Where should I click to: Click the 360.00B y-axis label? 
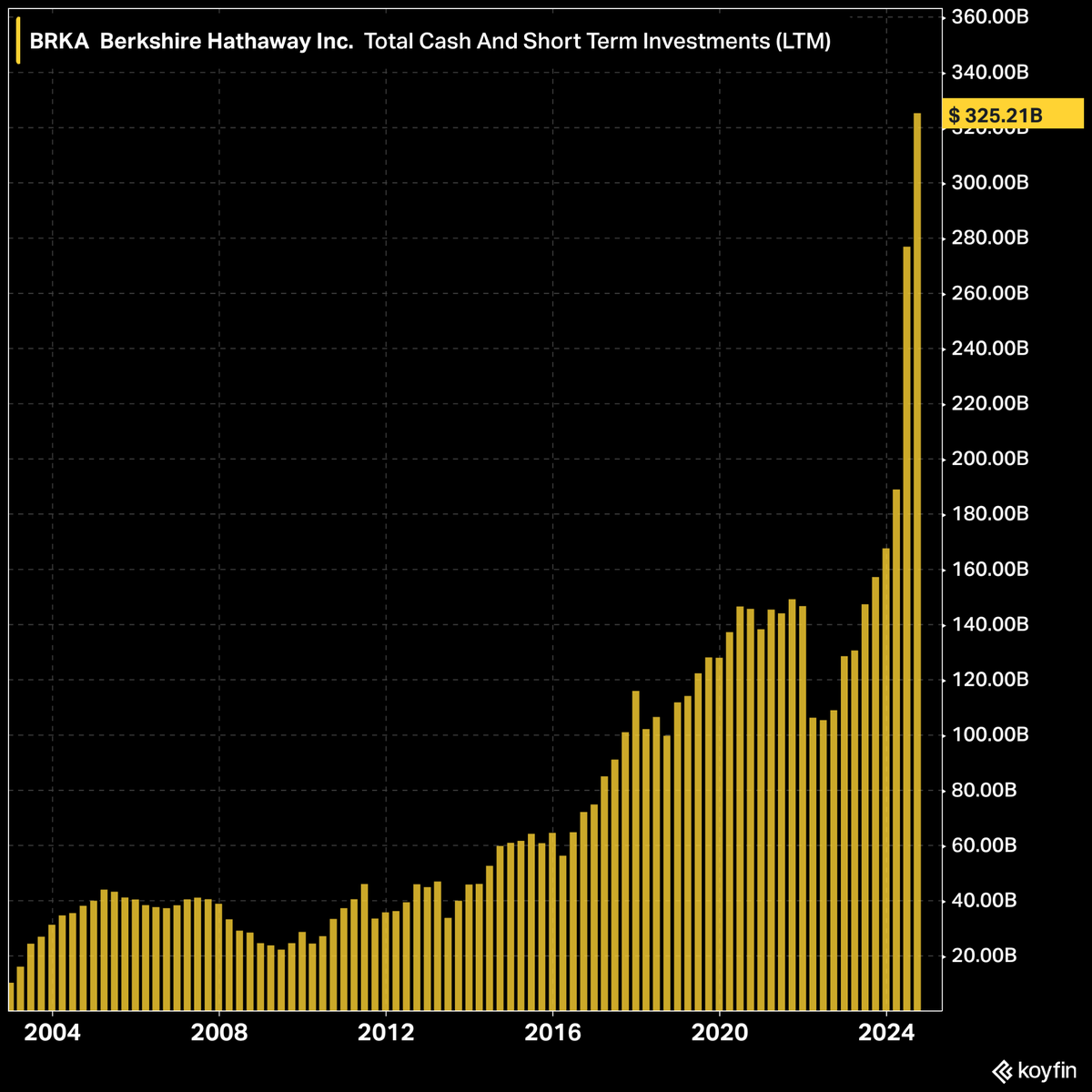coord(990,16)
